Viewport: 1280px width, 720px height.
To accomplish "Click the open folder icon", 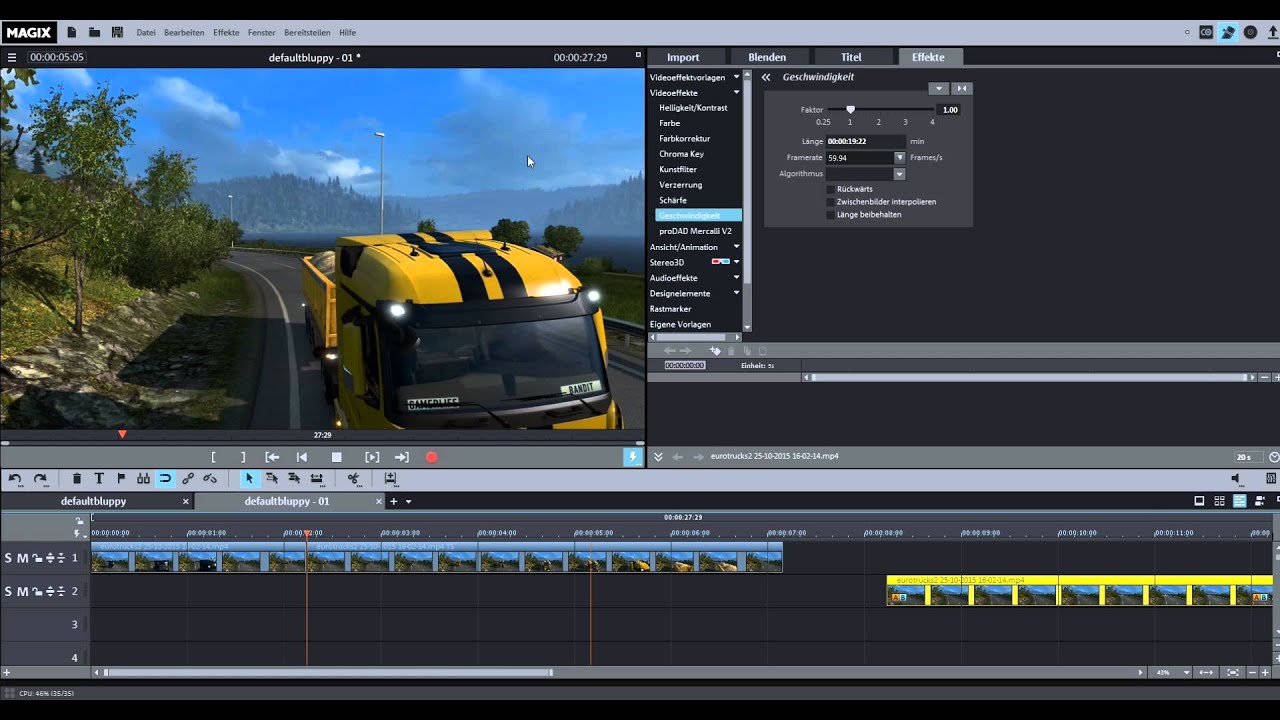I will pyautogui.click(x=94, y=32).
